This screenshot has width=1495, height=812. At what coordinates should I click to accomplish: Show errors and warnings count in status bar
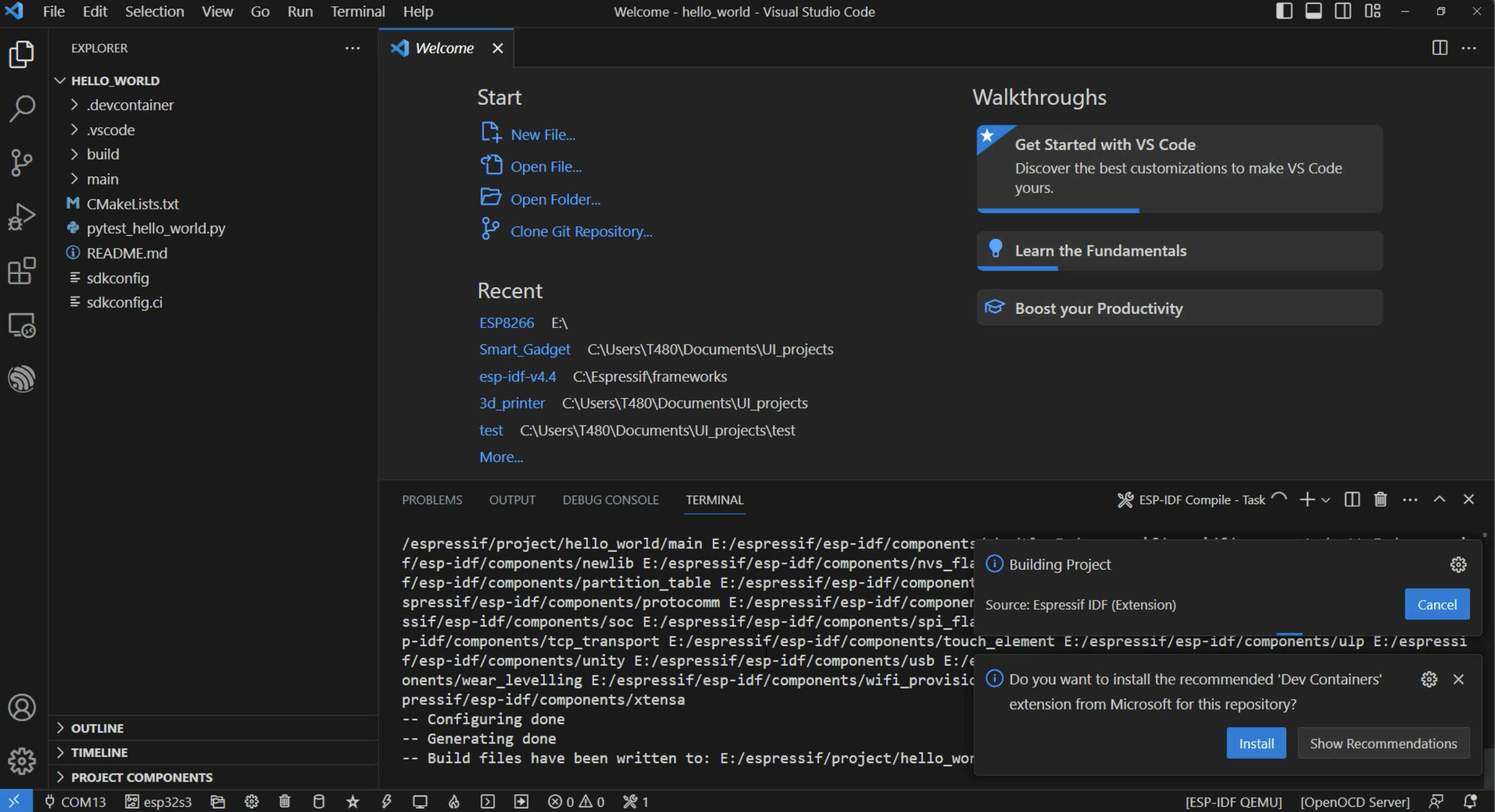click(576, 801)
